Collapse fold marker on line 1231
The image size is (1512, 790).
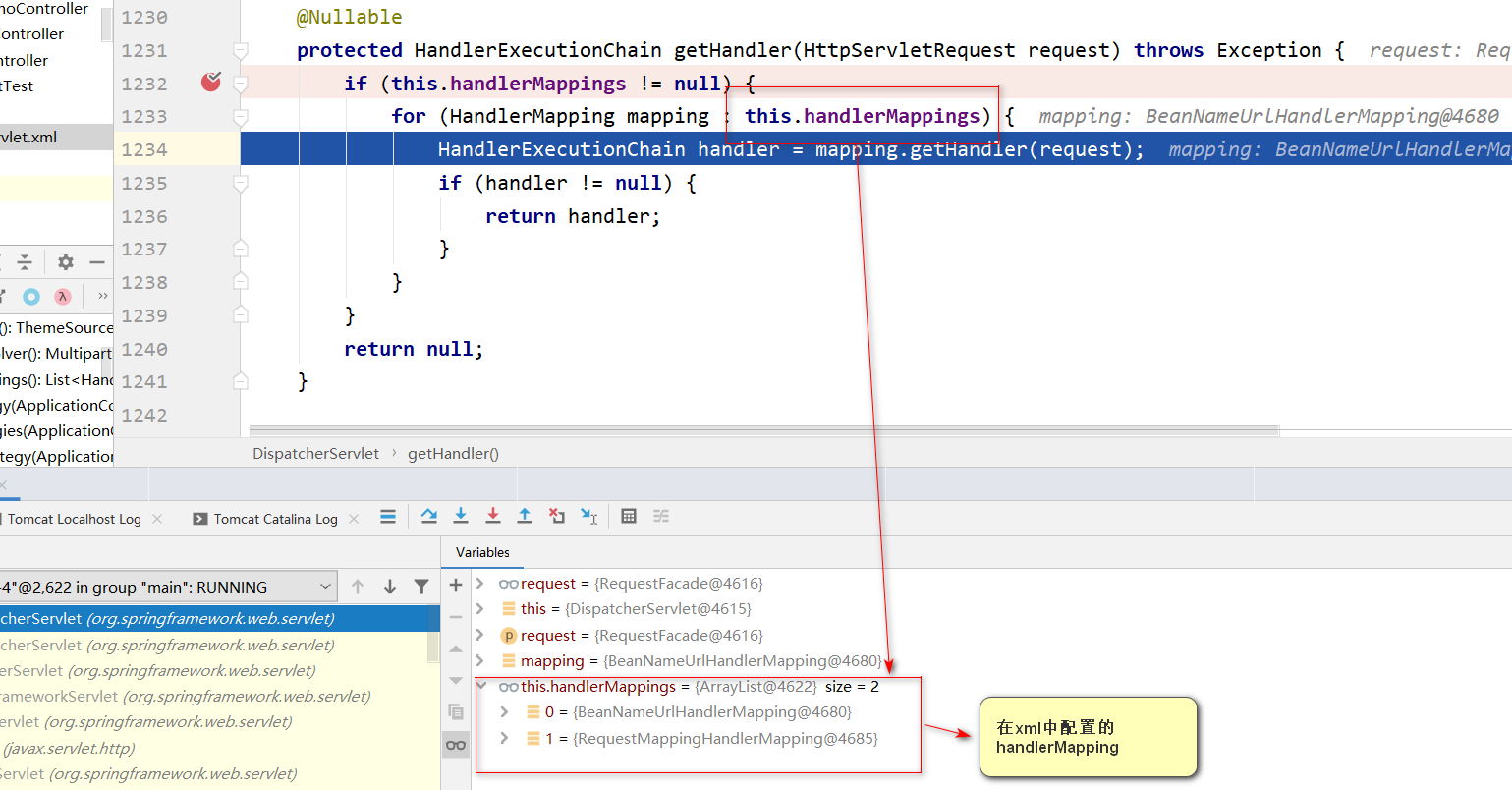240,50
